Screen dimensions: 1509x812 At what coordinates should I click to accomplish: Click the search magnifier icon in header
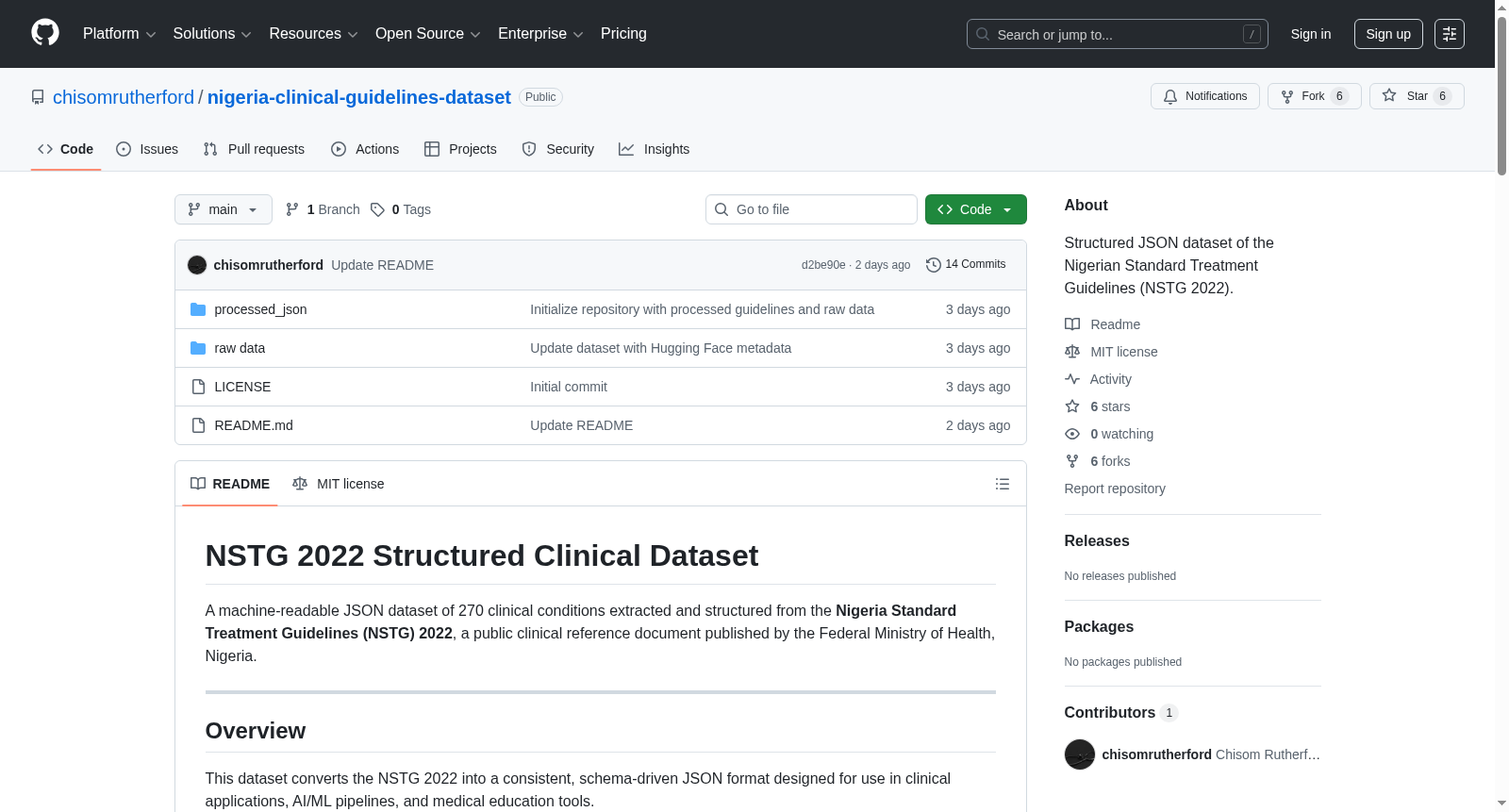coord(983,34)
